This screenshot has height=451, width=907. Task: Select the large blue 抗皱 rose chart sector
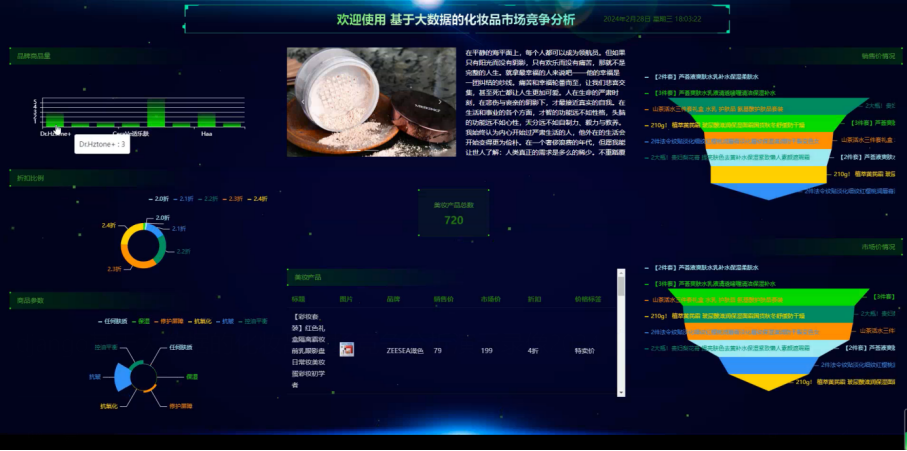coord(121,377)
